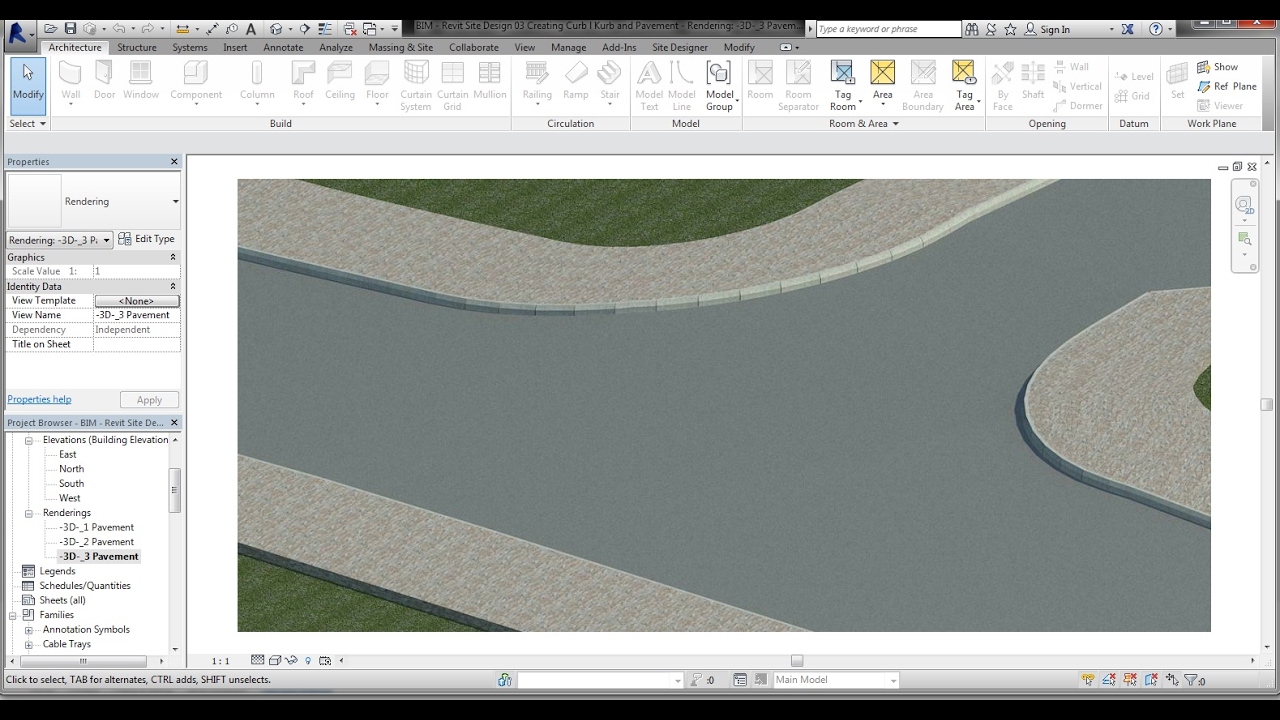
Task: Open the Site Designer ribbon tab
Action: (680, 47)
